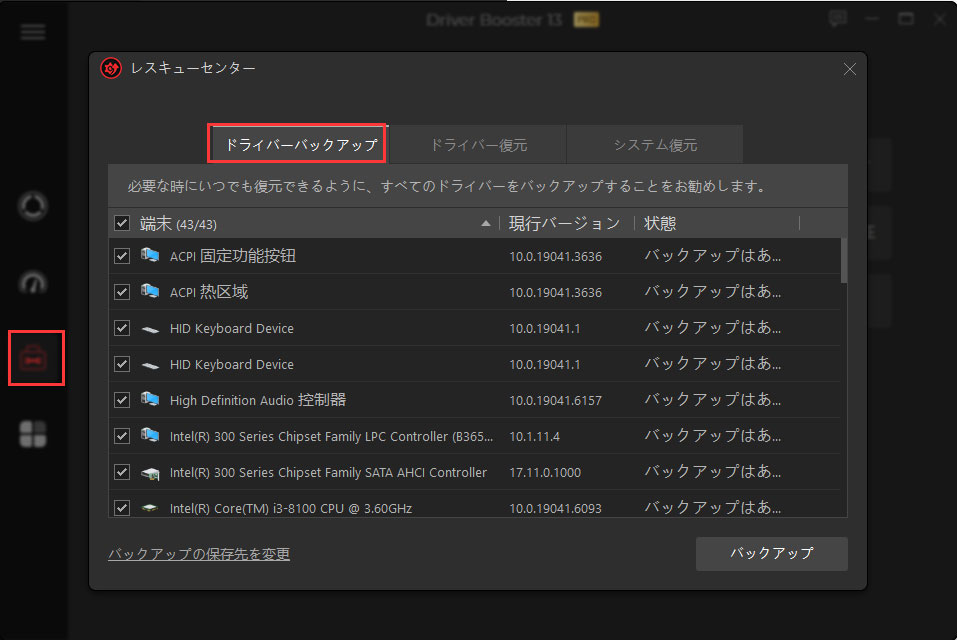Open the hamburger menu in the sidebar

33,32
